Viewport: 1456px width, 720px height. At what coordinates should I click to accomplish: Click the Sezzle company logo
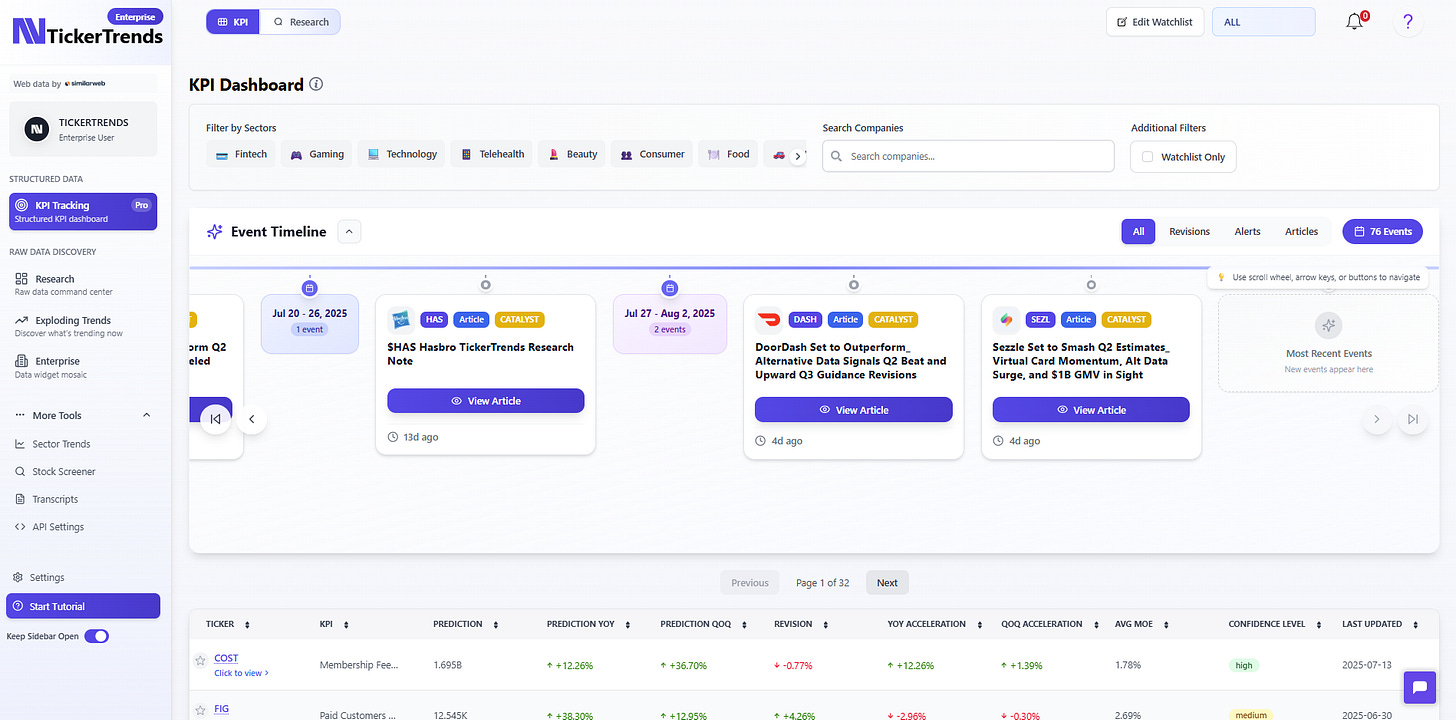pyautogui.click(x=1006, y=320)
